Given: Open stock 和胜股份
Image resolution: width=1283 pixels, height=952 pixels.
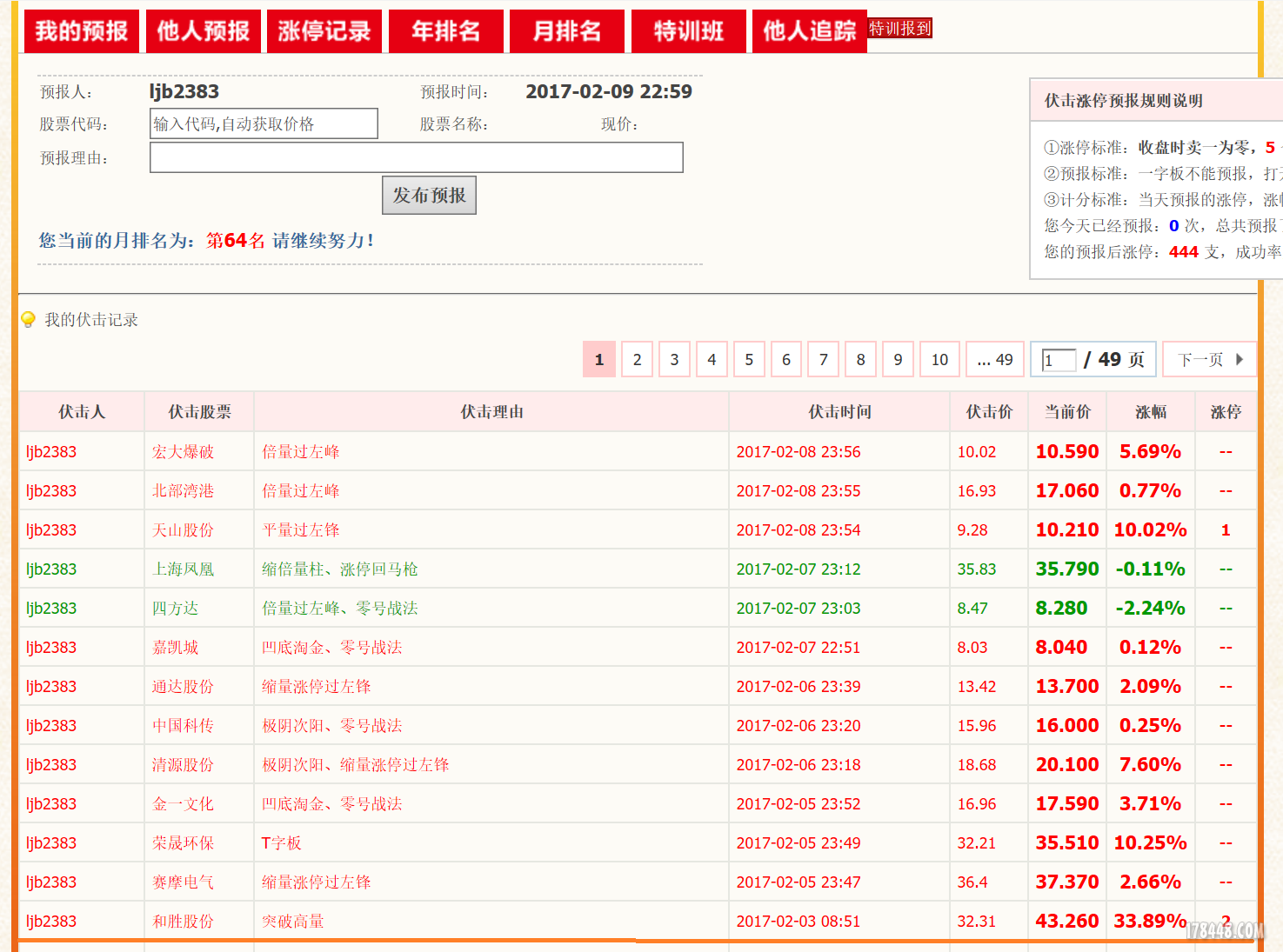Looking at the screenshot, I should [x=183, y=921].
